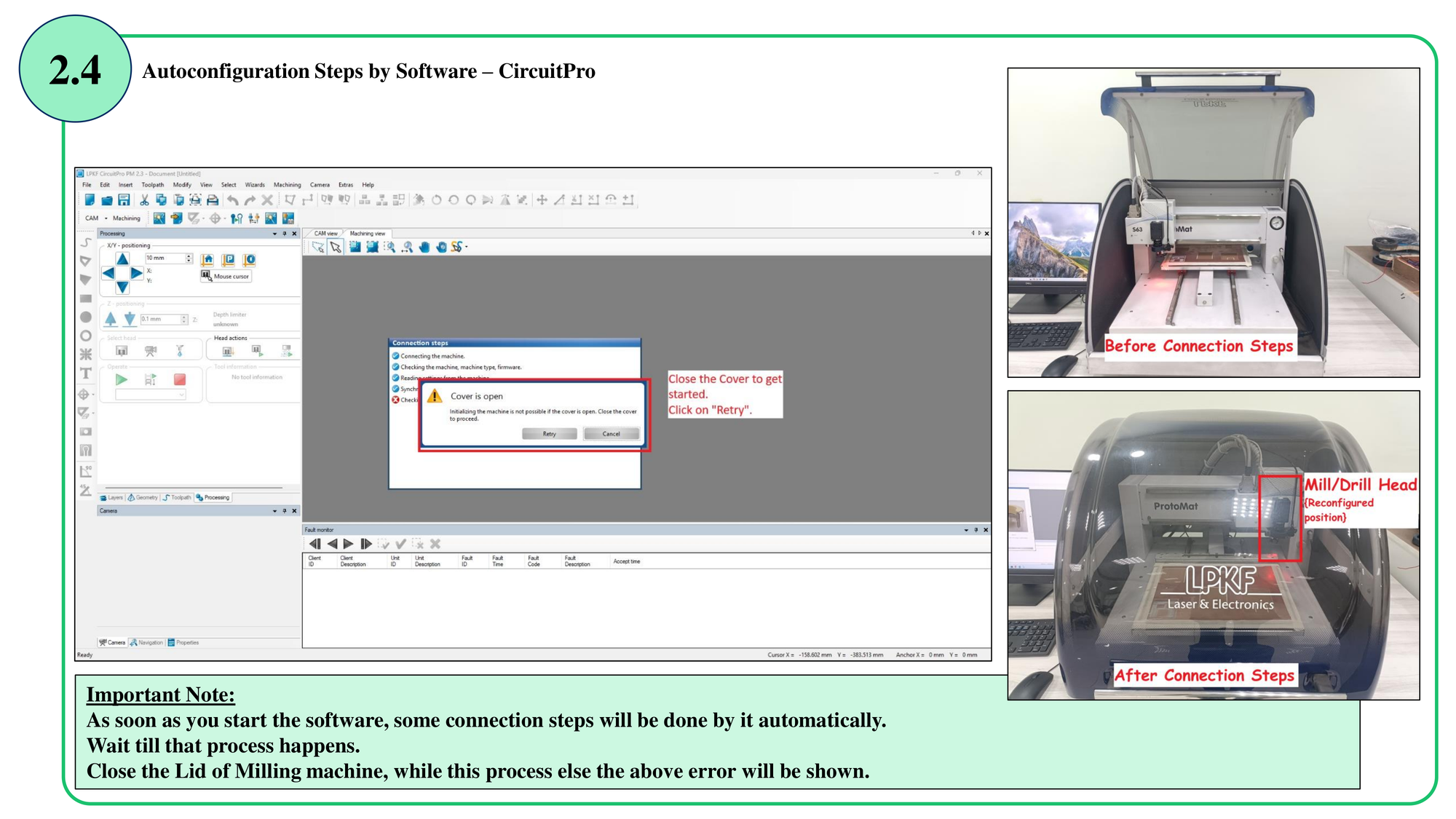
Task: Open the File menu
Action: point(87,185)
